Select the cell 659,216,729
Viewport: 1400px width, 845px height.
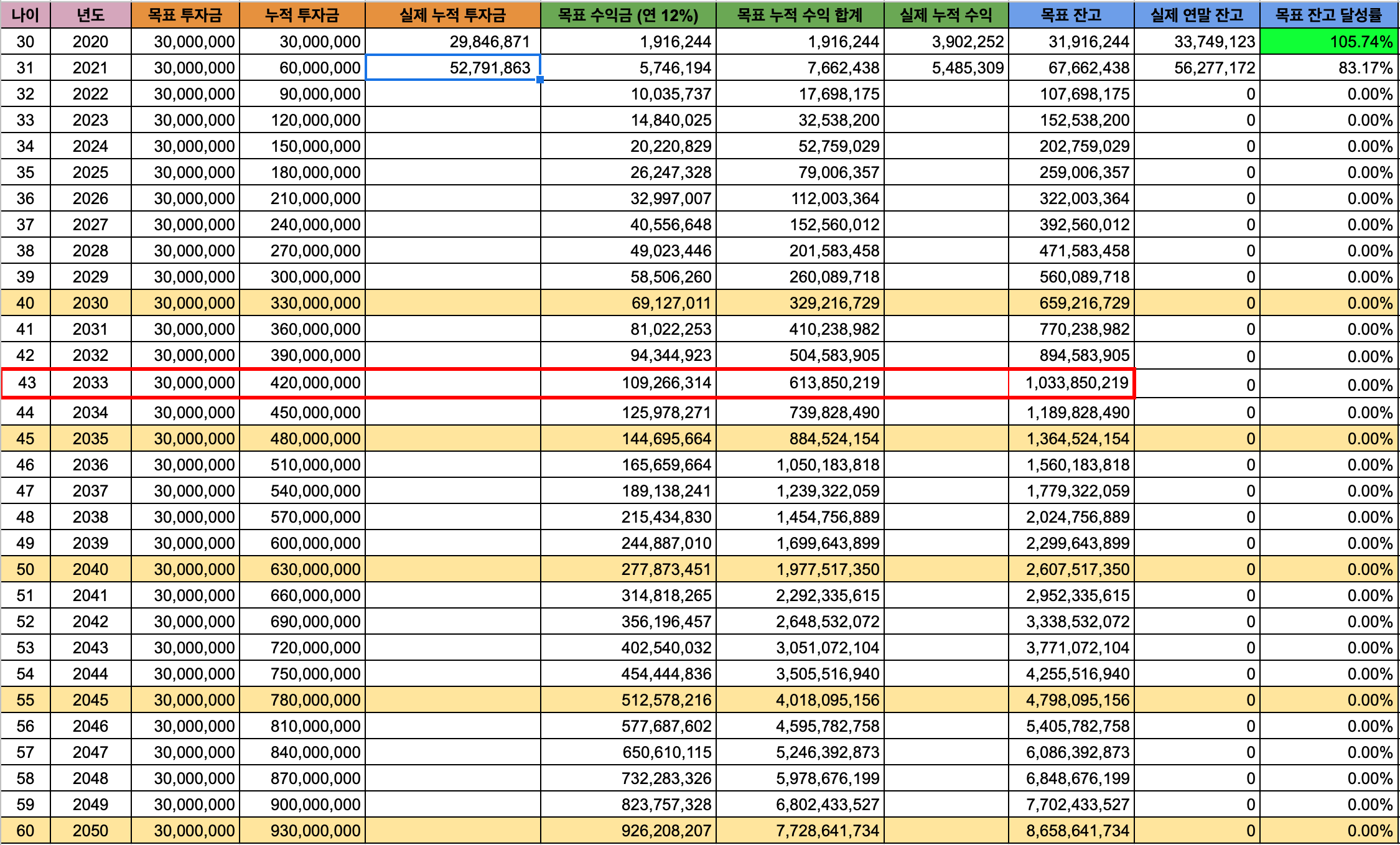(1071, 303)
